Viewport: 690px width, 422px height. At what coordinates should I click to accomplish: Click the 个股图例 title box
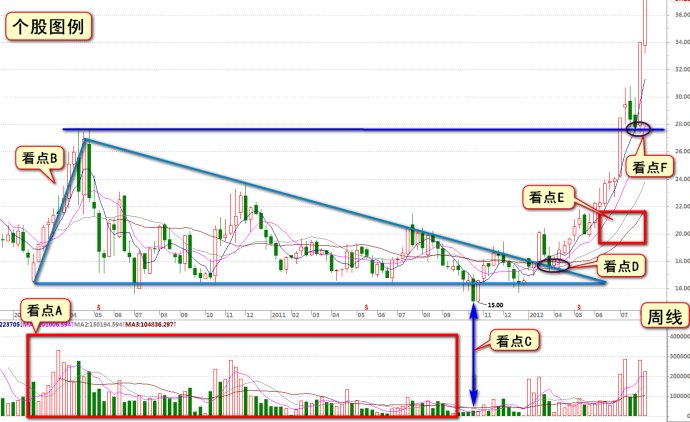(x=48, y=27)
